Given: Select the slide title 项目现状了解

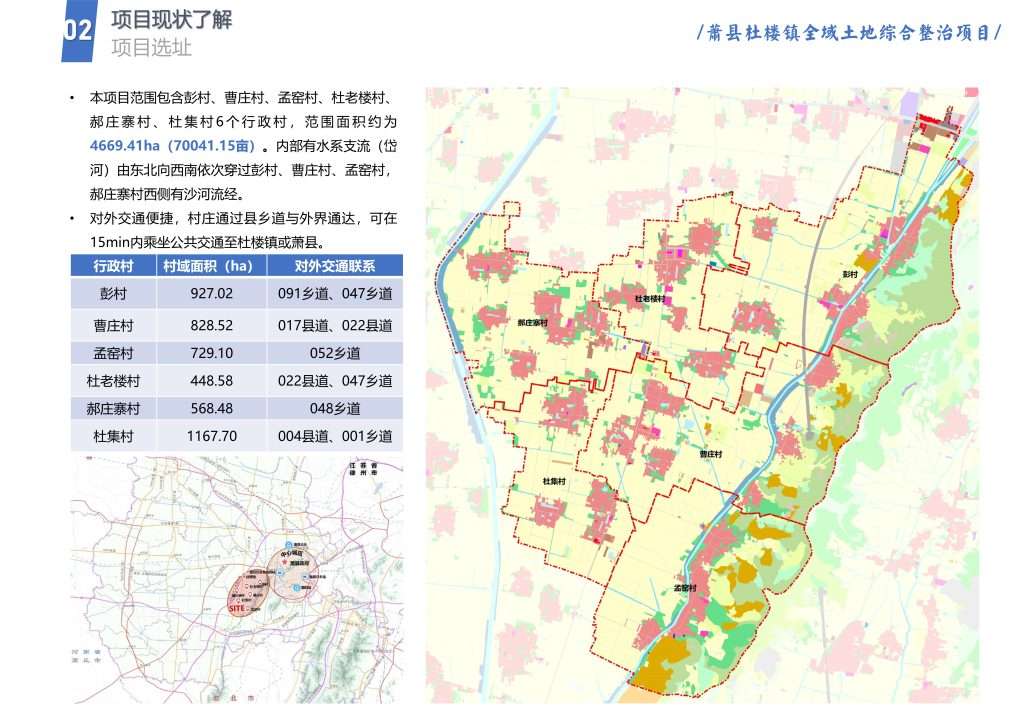Looking at the screenshot, I should coord(171,21).
